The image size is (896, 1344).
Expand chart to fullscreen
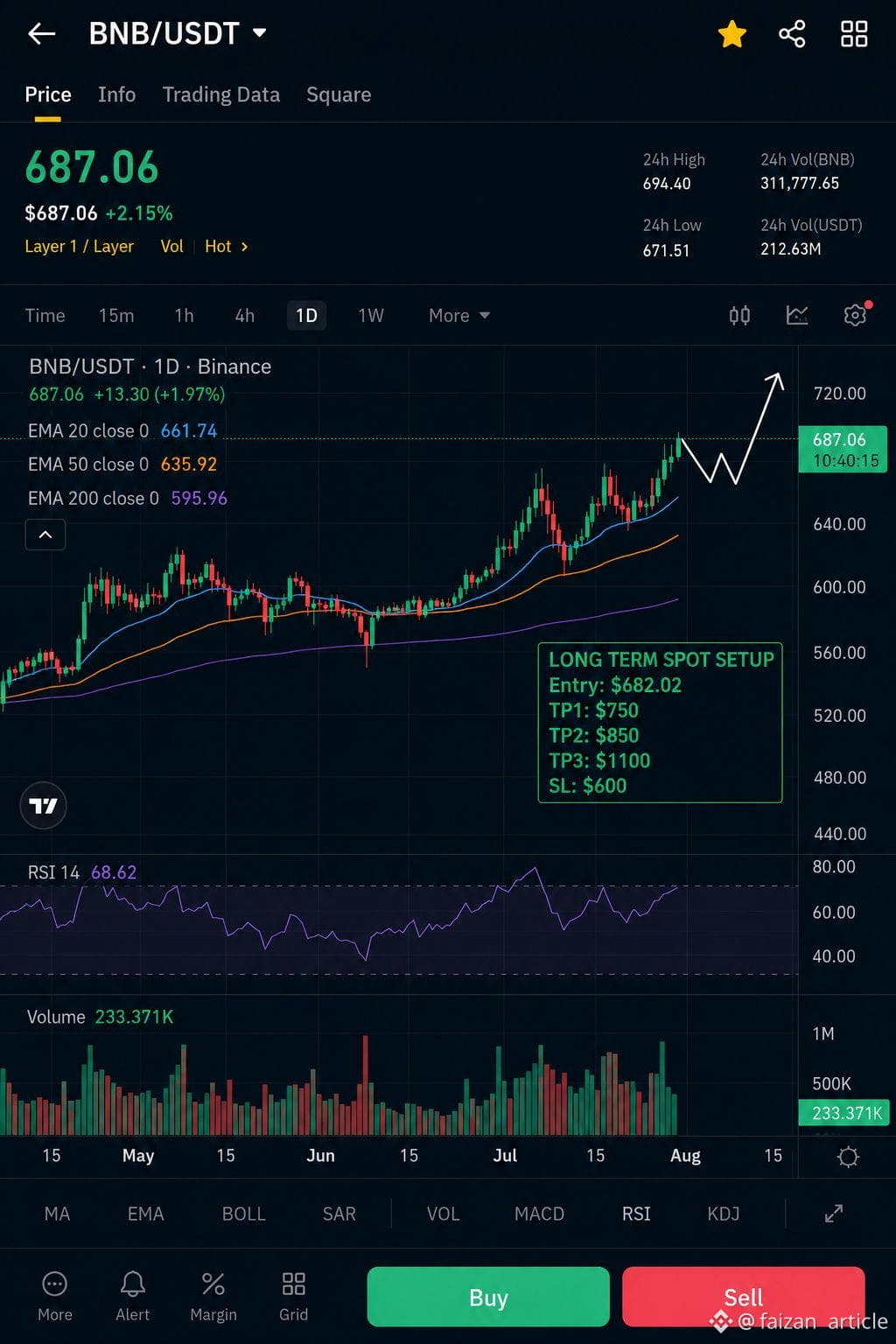point(834,1214)
